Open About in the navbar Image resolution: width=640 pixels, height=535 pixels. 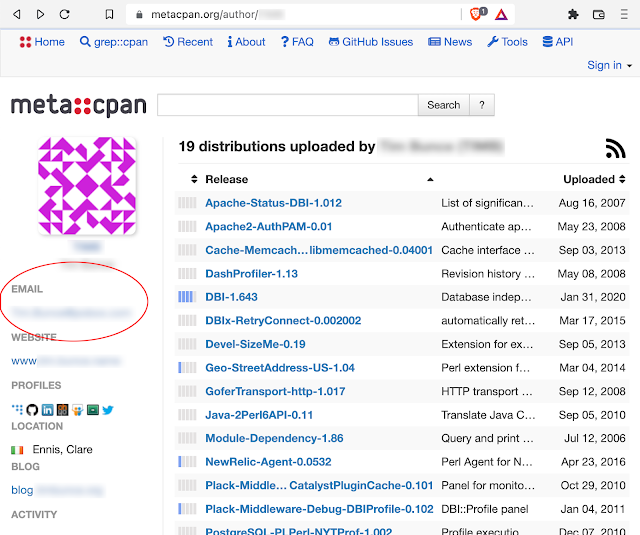point(246,42)
